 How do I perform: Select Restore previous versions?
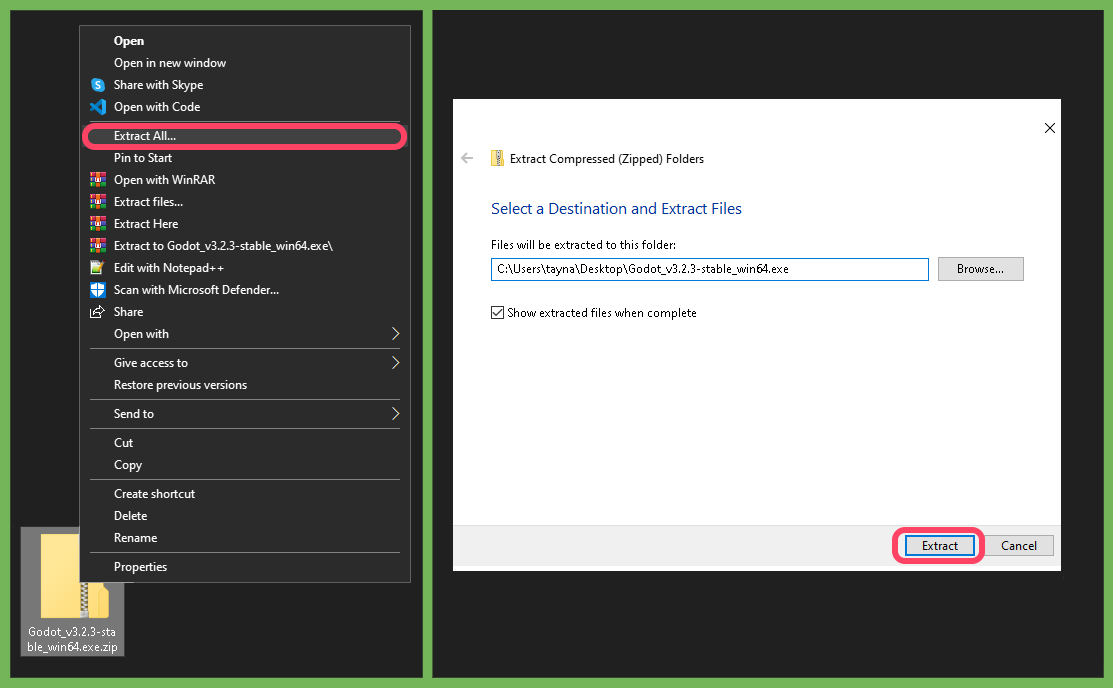(245, 386)
